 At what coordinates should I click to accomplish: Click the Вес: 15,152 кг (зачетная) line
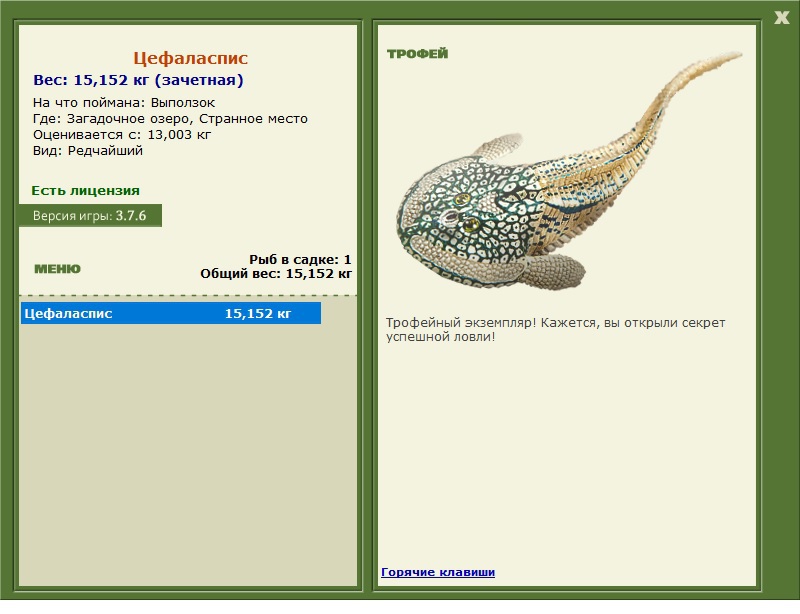tap(138, 80)
